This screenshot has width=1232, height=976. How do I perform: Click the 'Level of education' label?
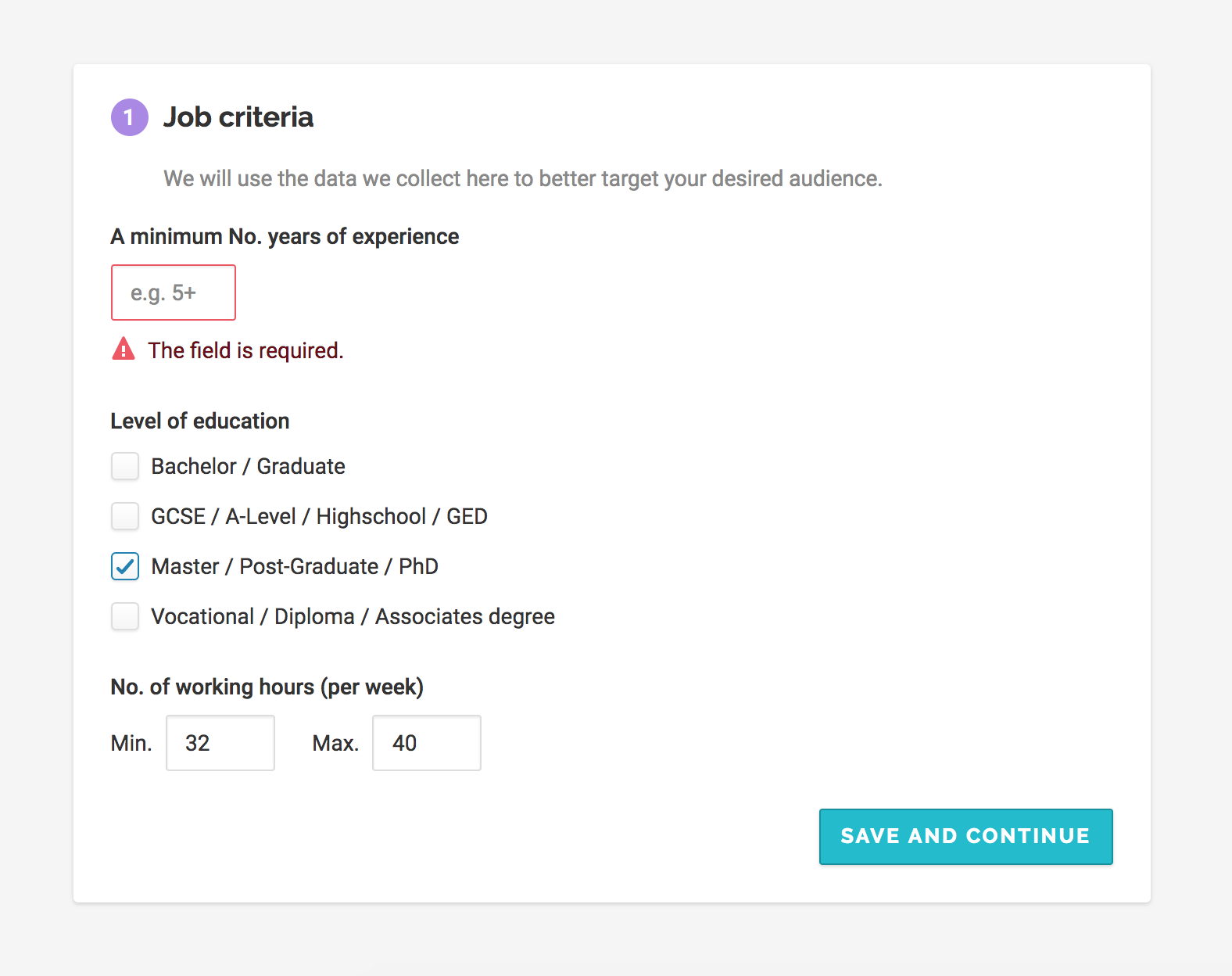pyautogui.click(x=200, y=421)
